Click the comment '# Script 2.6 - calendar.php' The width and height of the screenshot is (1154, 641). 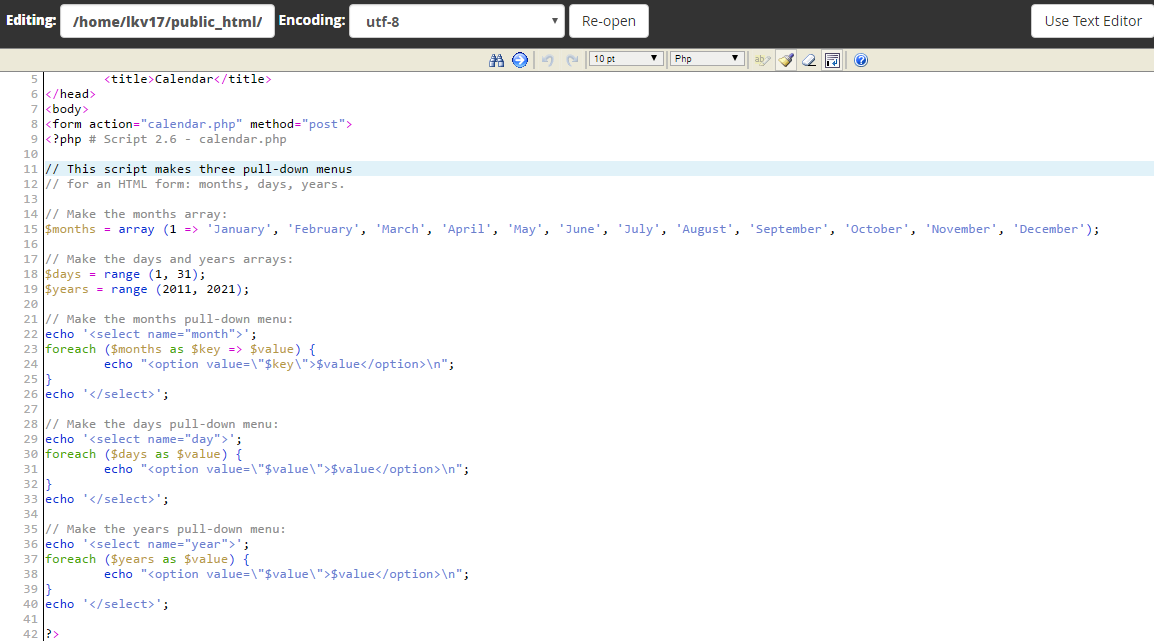pyautogui.click(x=188, y=139)
